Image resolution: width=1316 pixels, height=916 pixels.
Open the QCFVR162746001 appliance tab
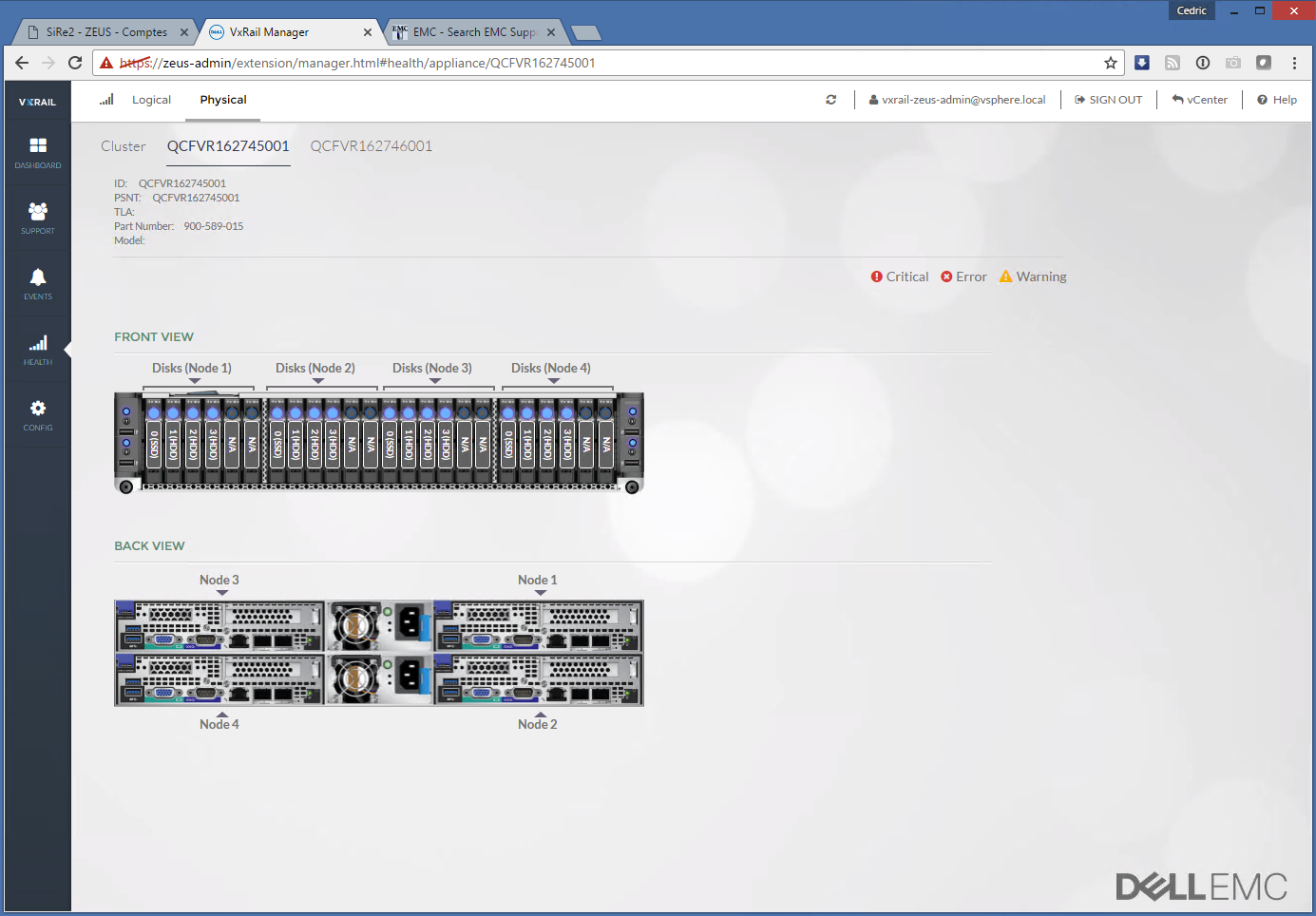click(x=371, y=146)
